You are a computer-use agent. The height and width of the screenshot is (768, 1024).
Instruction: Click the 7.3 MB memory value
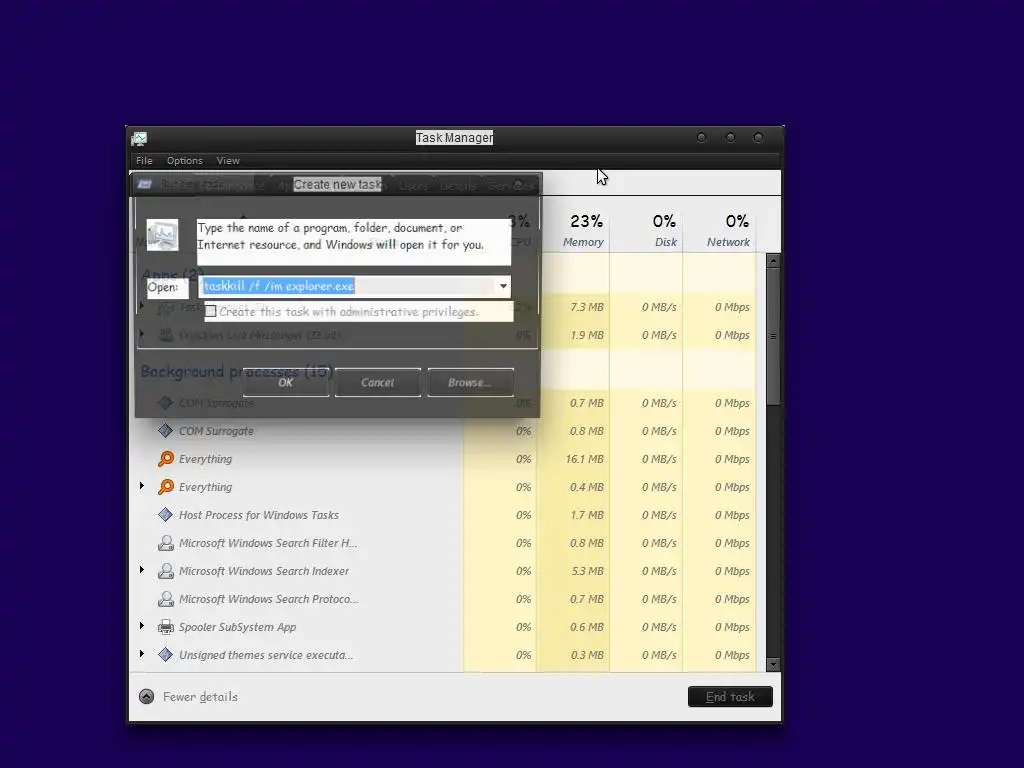586,307
